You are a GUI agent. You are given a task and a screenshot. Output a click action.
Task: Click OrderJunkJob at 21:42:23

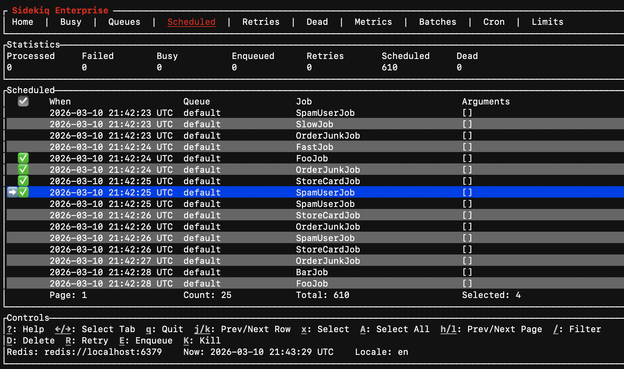pyautogui.click(x=328, y=136)
